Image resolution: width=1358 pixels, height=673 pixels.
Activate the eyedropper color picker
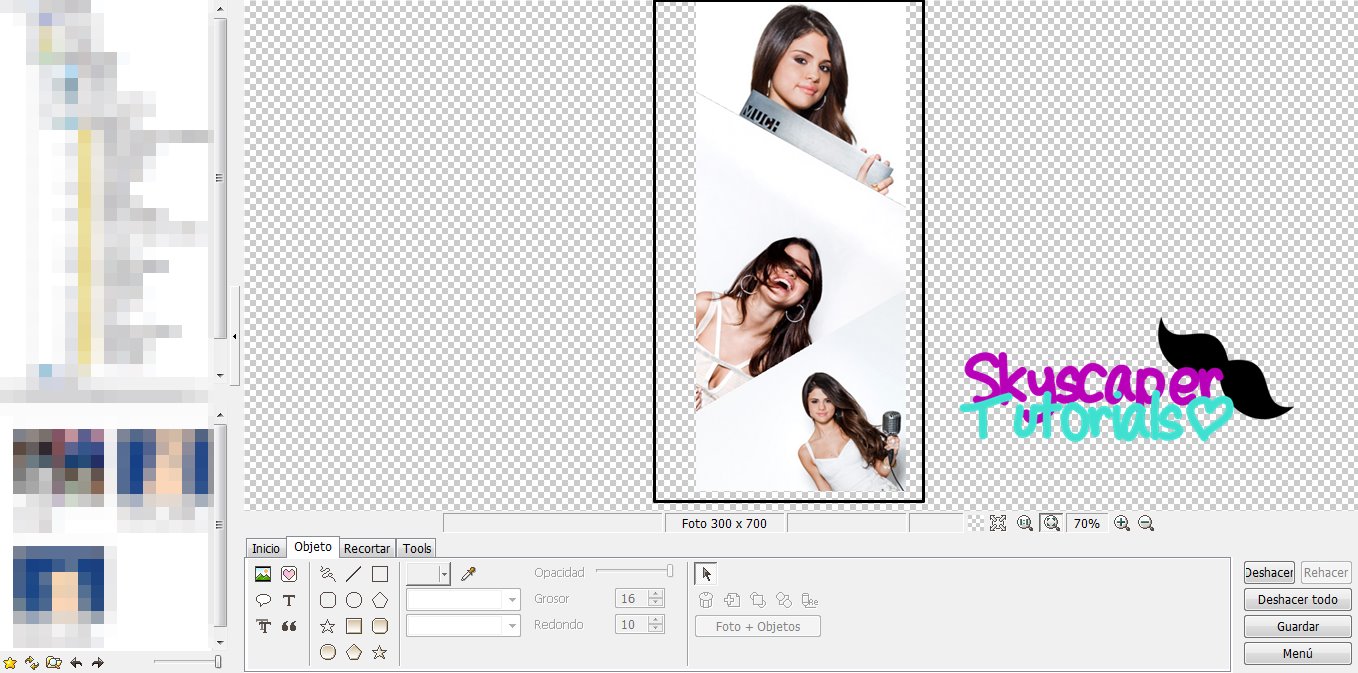(468, 574)
